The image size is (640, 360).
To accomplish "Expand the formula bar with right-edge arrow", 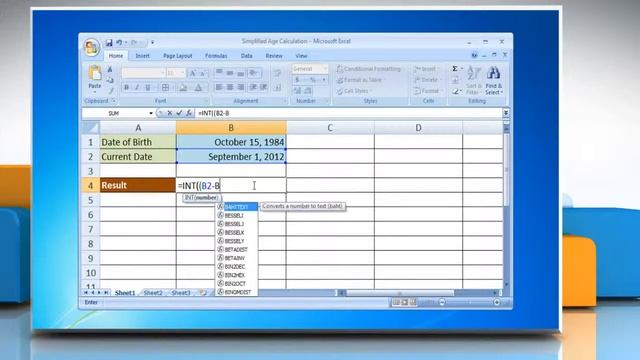I will (x=506, y=113).
